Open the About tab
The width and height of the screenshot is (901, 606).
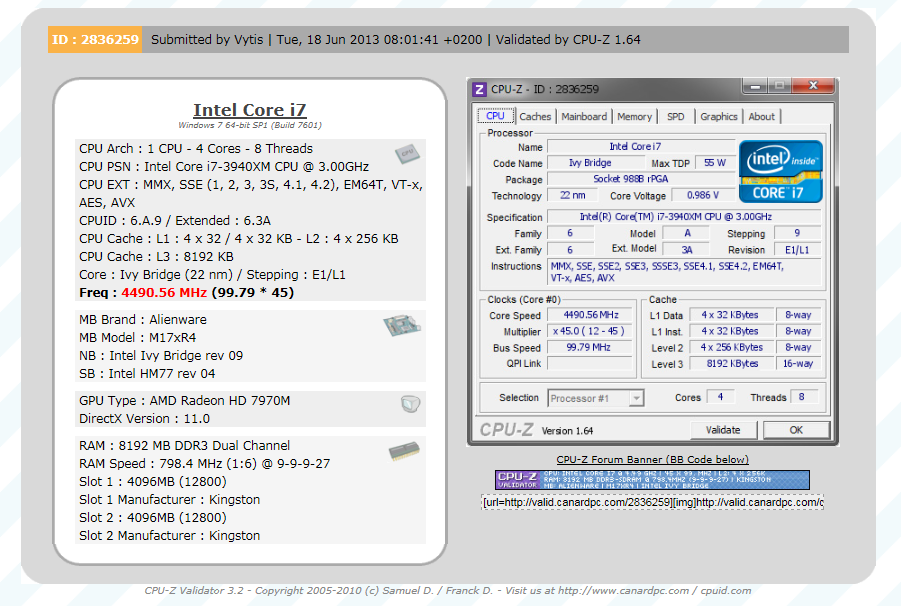click(x=761, y=117)
